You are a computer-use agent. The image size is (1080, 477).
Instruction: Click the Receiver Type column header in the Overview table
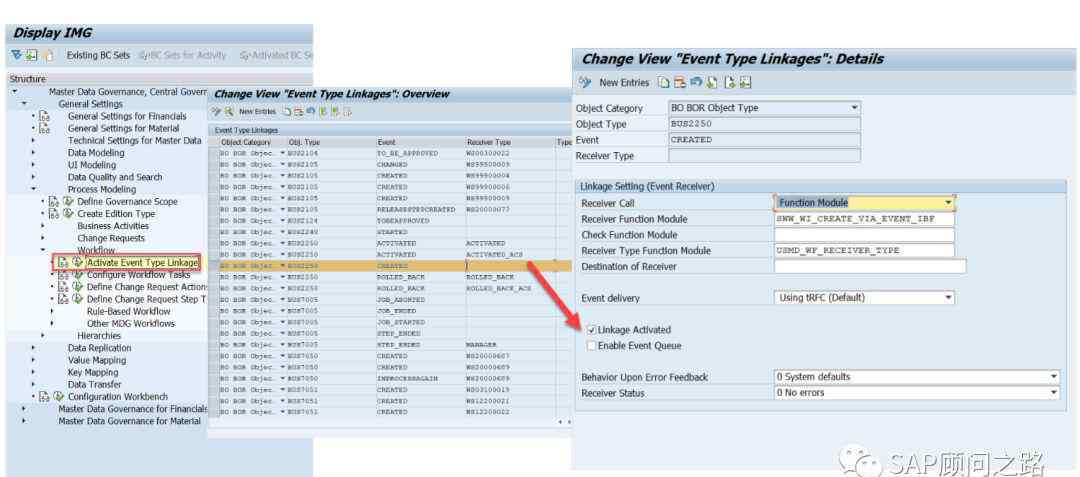[x=510, y=142]
